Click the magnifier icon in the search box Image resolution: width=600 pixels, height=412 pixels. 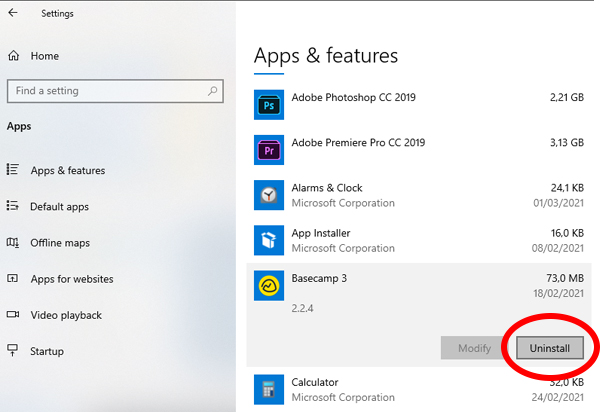pyautogui.click(x=212, y=91)
